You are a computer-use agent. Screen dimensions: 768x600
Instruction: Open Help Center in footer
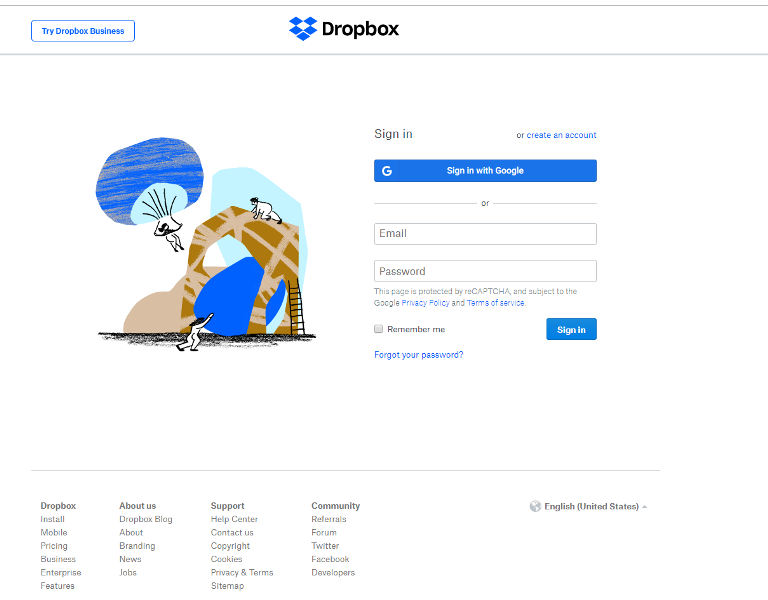click(x=234, y=519)
